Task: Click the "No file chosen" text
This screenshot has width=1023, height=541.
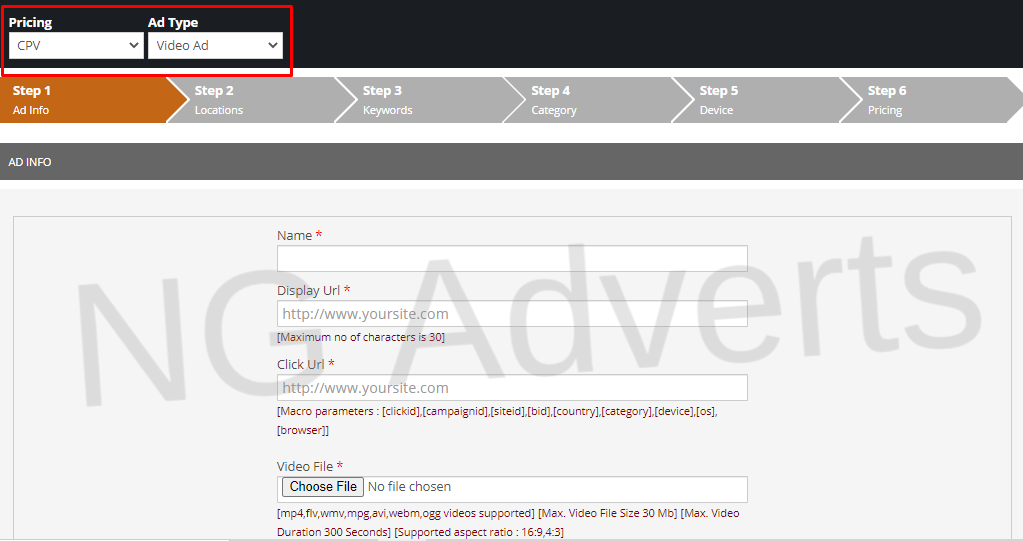Action: click(x=409, y=487)
